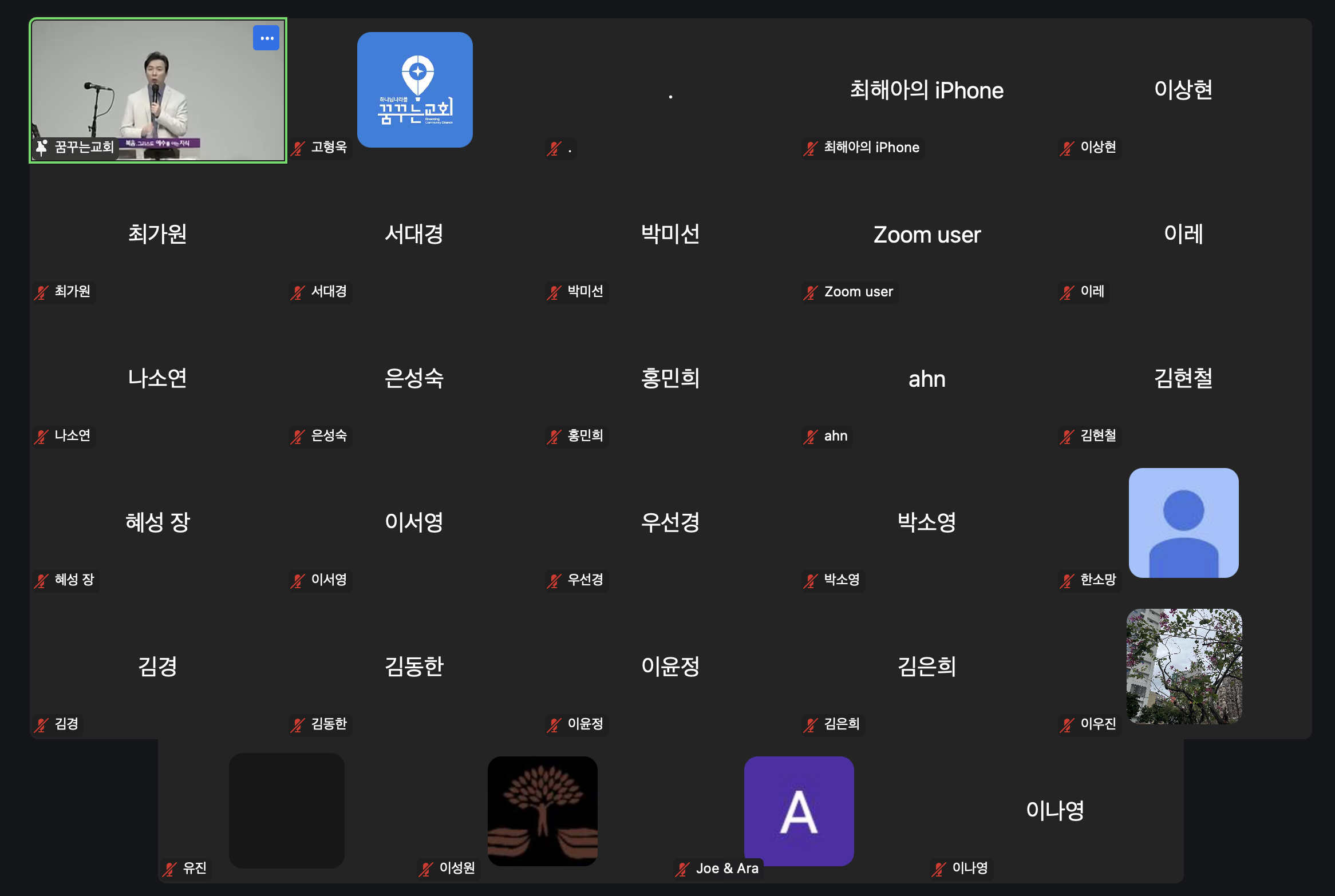The image size is (1335, 896).
Task: Click the purple letter A avatar
Action: 799,811
